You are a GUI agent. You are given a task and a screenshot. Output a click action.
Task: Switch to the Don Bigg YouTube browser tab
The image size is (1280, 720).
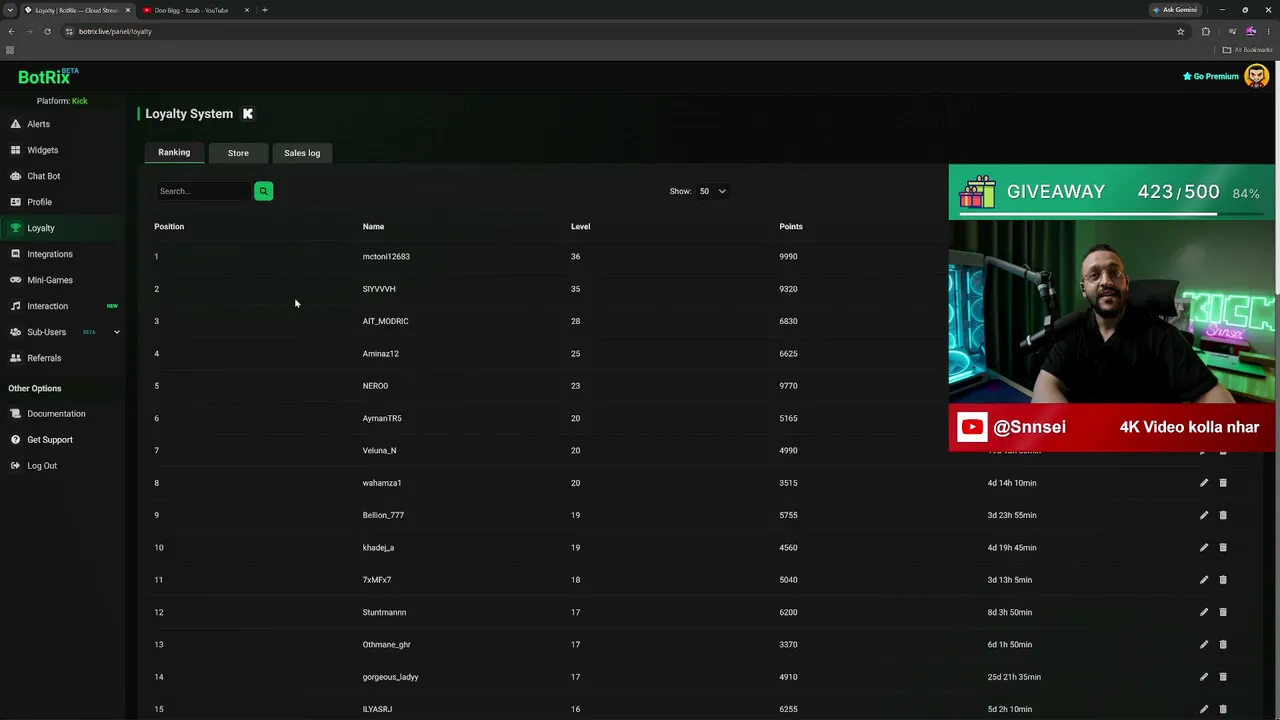tap(191, 10)
